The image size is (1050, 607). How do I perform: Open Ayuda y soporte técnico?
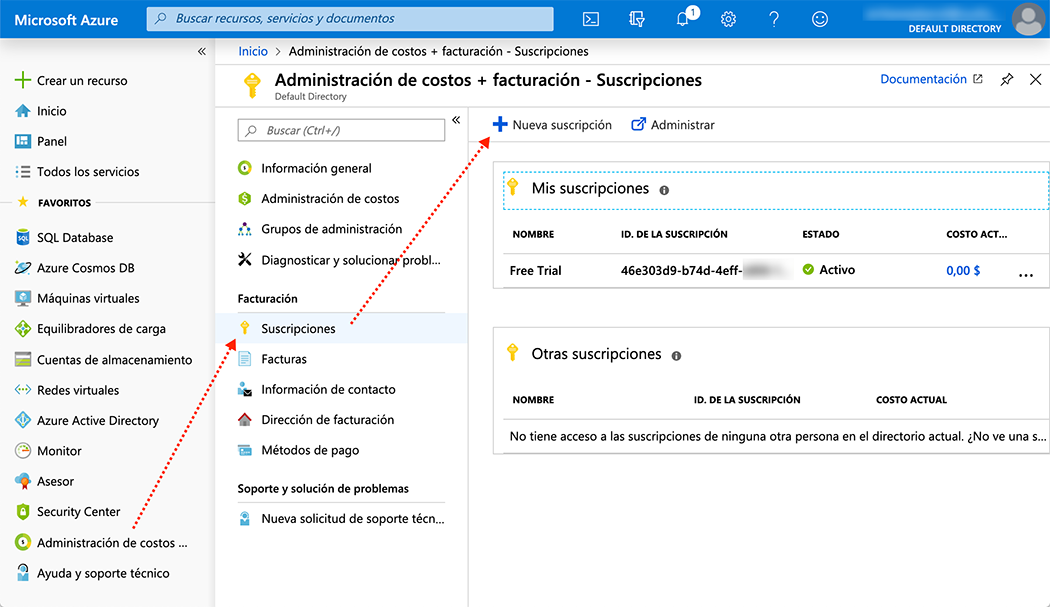pos(92,573)
